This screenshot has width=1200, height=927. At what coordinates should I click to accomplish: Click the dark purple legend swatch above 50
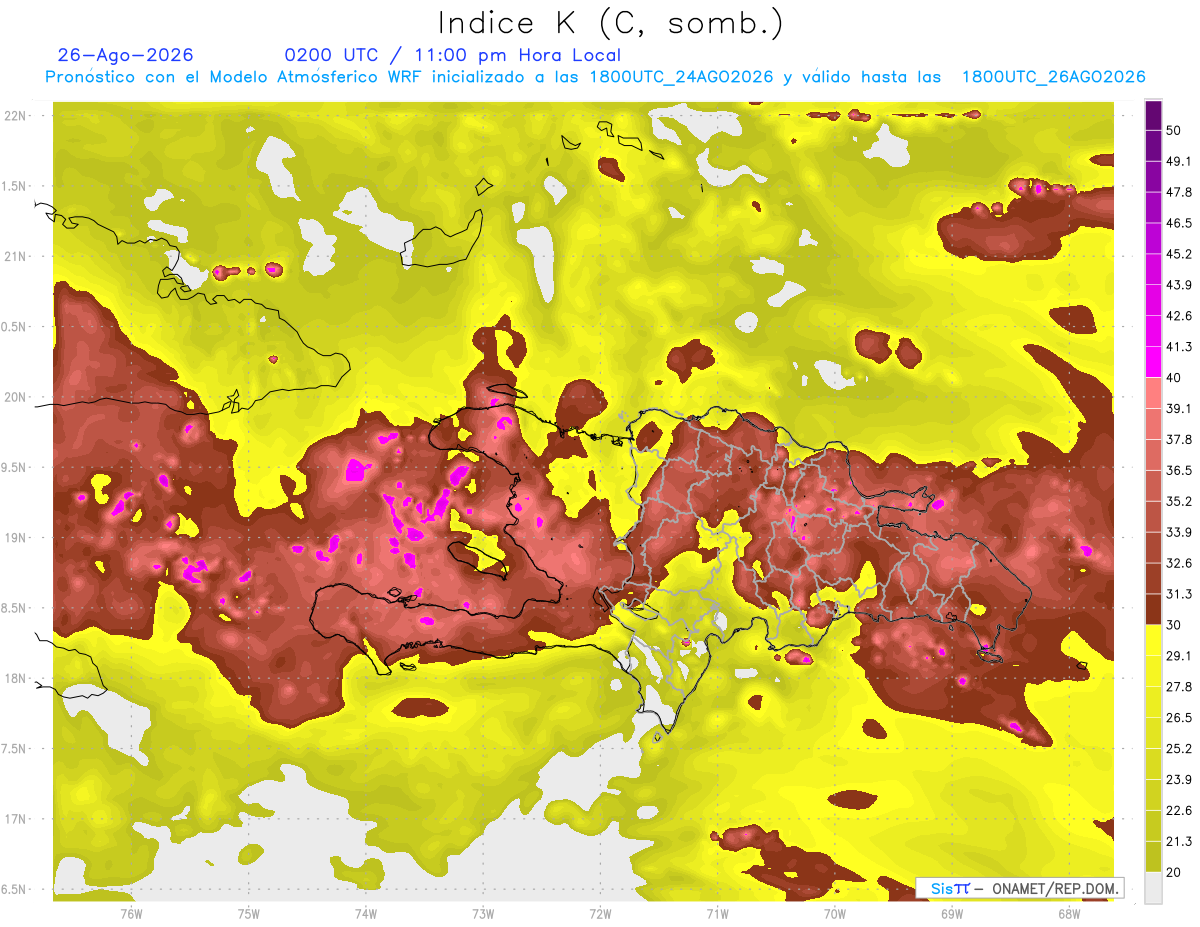[x=1153, y=114]
